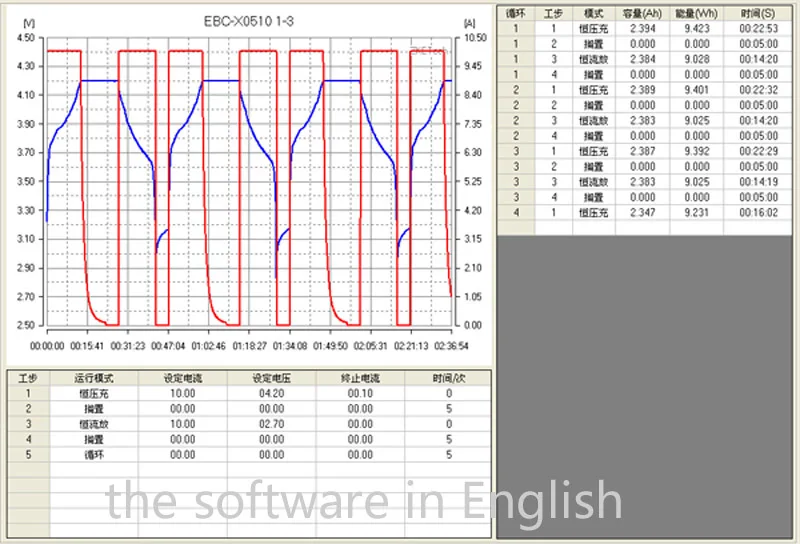
Task: Select capacity value 2.347
Action: 643,212
